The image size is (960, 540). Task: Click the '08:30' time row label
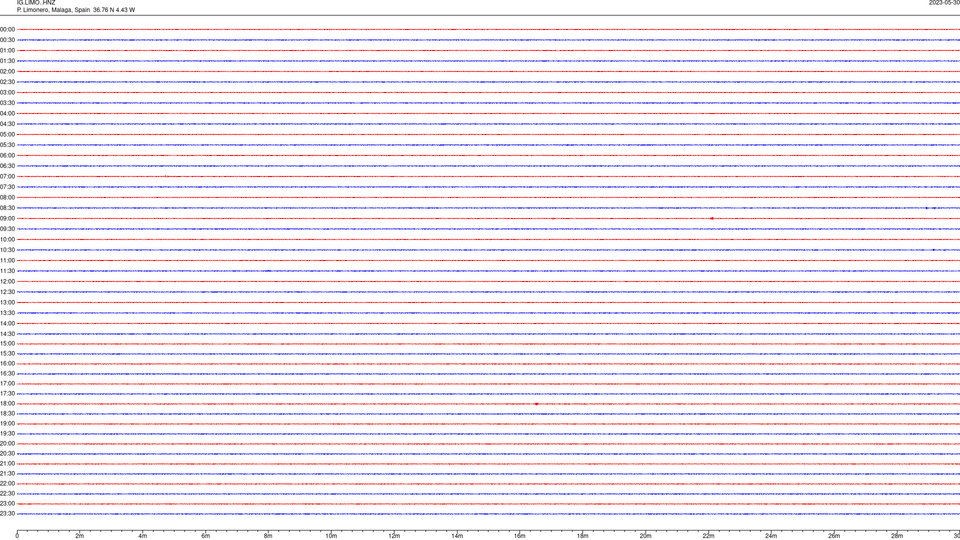pyautogui.click(x=7, y=208)
